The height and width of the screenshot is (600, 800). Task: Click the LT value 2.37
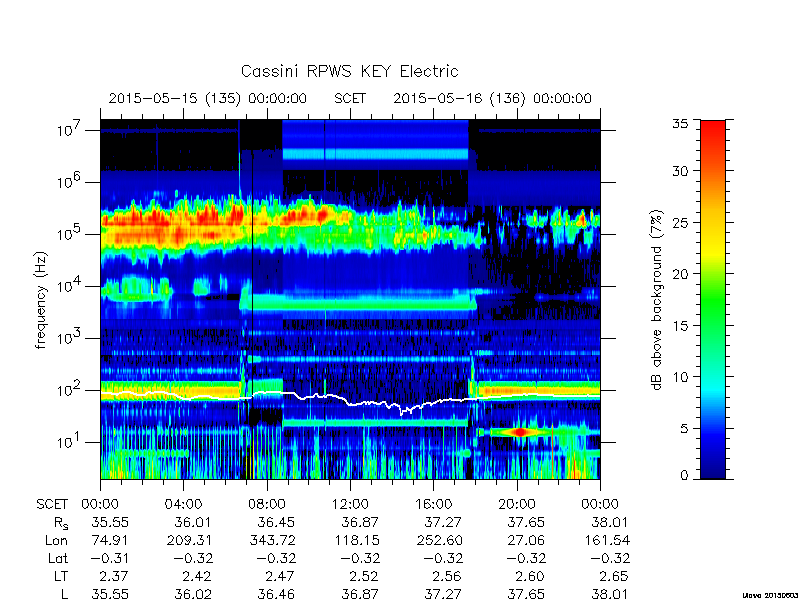(113, 577)
